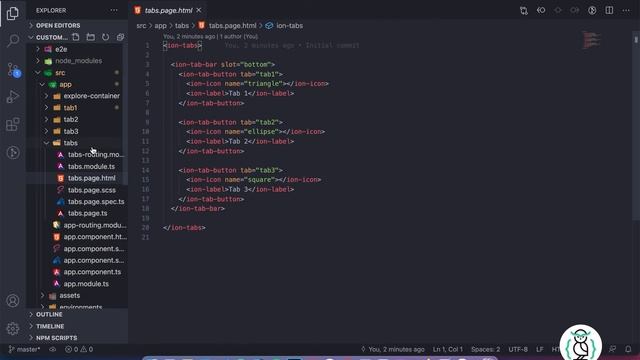Collapse all folders in explorer

(120, 37)
